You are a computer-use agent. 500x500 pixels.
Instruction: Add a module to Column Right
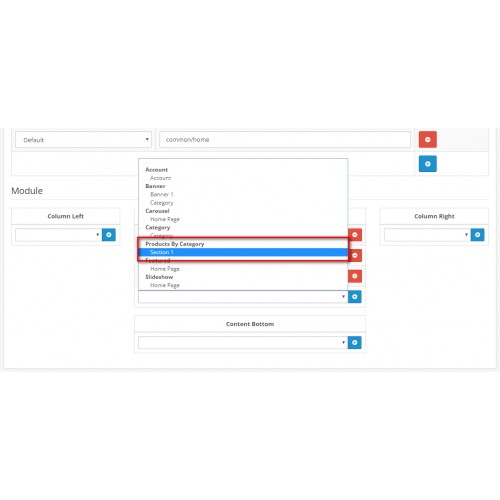tap(477, 235)
